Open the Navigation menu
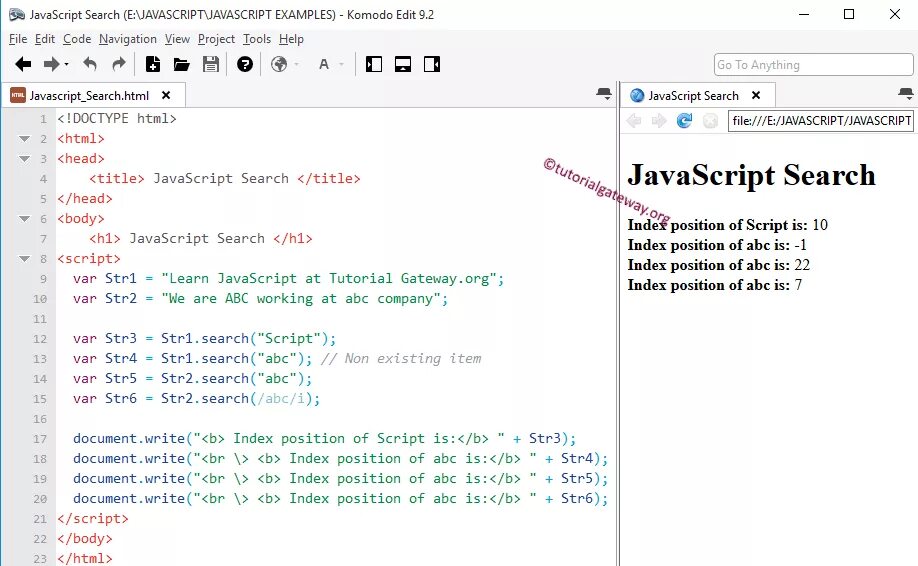 [x=128, y=39]
